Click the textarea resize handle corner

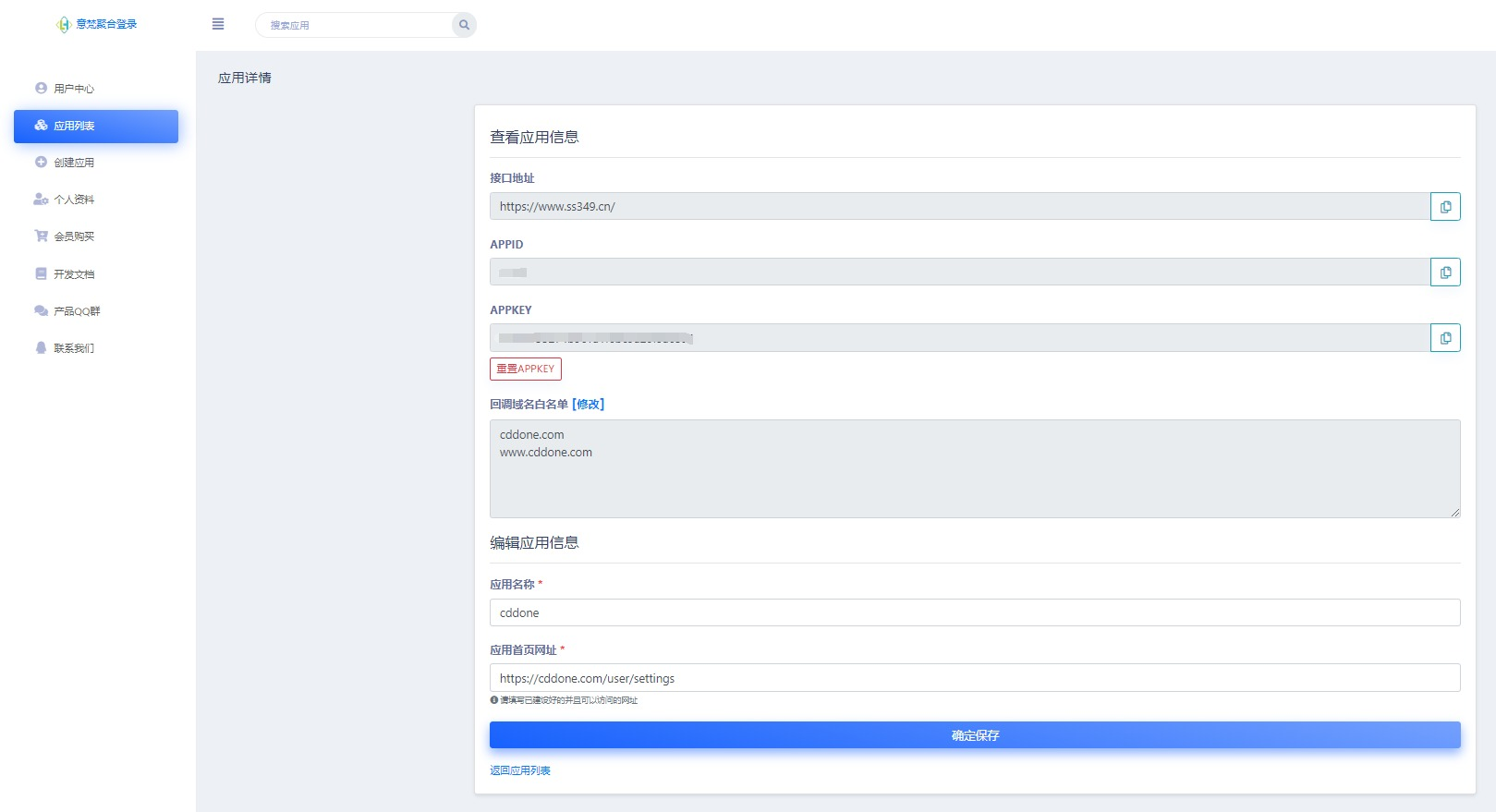coord(1455,513)
